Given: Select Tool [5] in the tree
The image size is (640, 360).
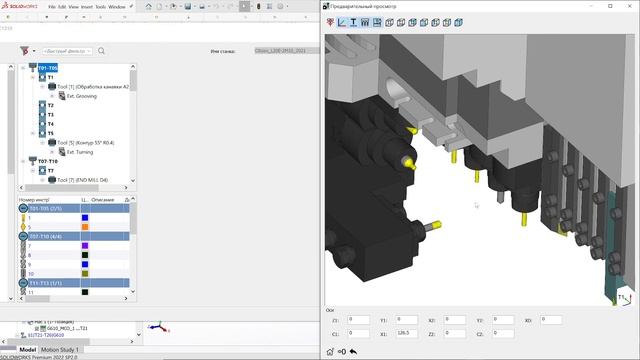Looking at the screenshot, I should (86, 142).
